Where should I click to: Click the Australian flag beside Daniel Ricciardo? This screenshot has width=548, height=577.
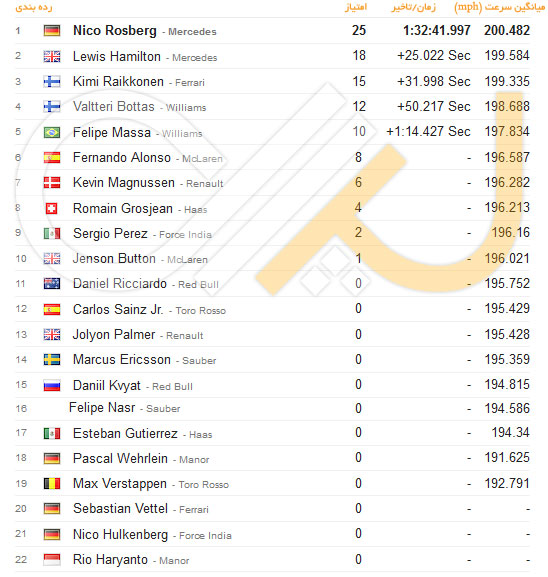(52, 283)
